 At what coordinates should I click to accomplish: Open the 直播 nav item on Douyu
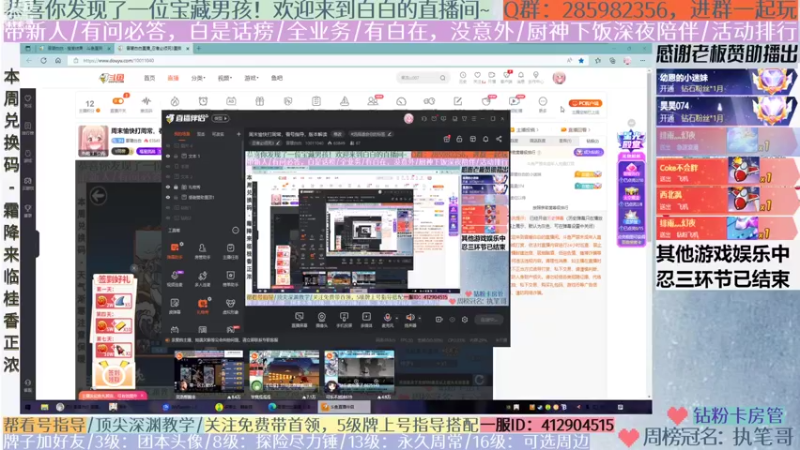[x=173, y=78]
